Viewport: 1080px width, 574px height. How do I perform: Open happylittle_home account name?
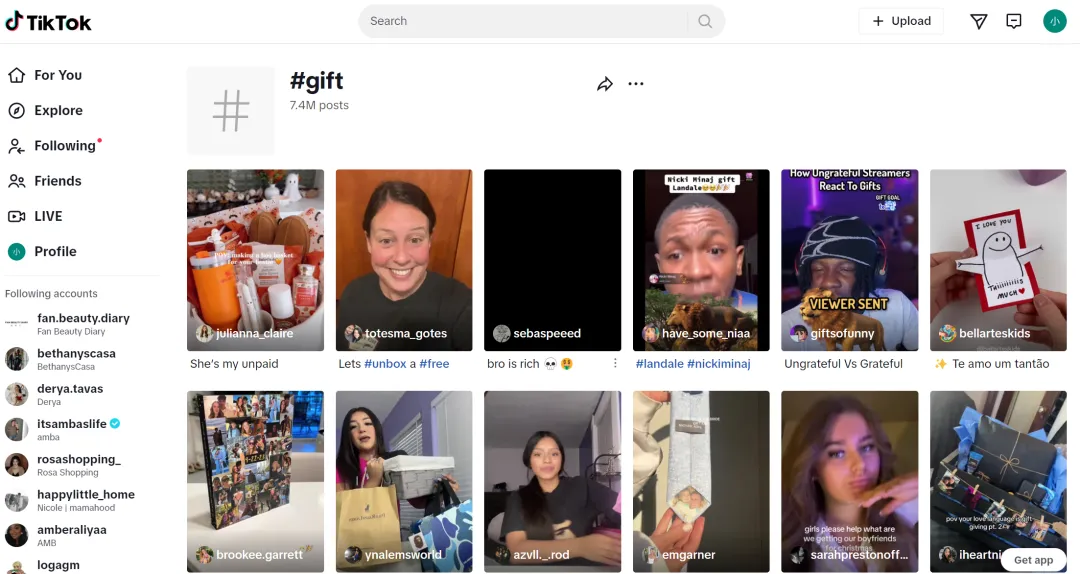(86, 495)
